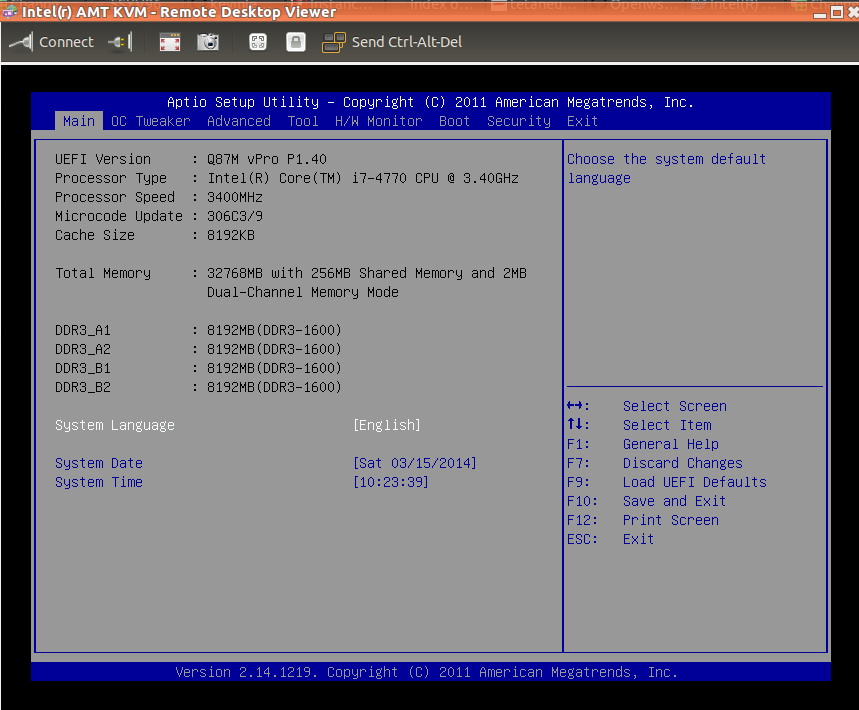Click the Processor Type label
Image resolution: width=859 pixels, height=710 pixels.
coord(111,179)
